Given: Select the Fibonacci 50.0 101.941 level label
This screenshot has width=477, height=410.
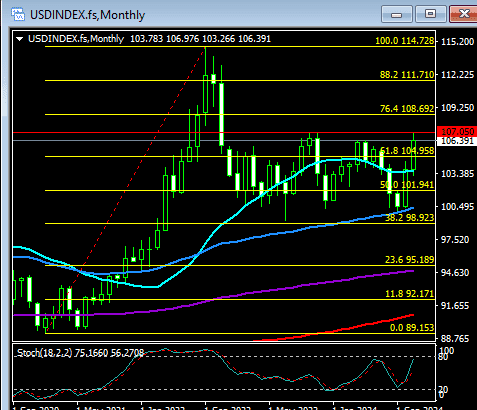Looking at the screenshot, I should tap(407, 185).
